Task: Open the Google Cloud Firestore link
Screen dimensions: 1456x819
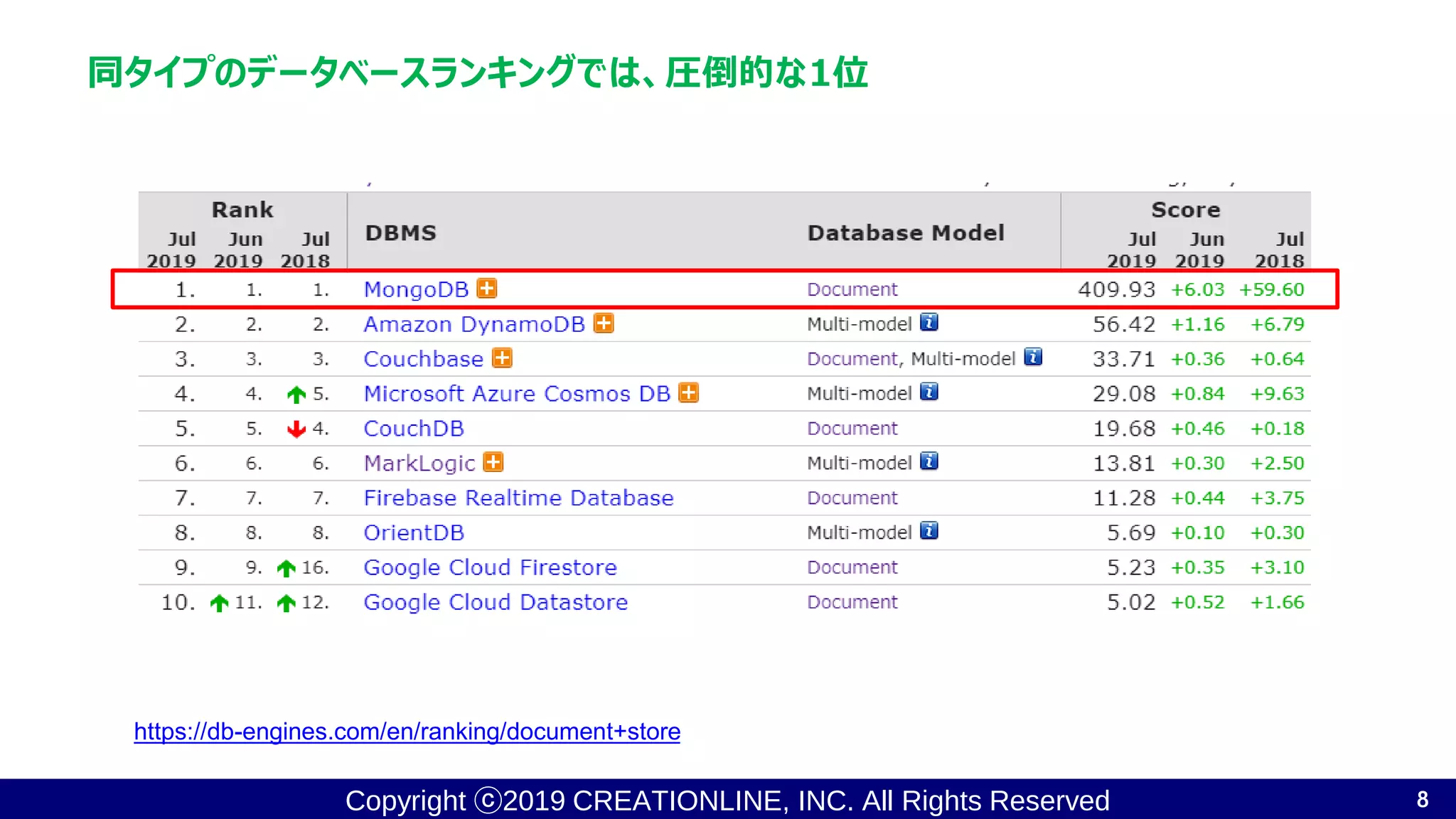Action: (x=490, y=567)
